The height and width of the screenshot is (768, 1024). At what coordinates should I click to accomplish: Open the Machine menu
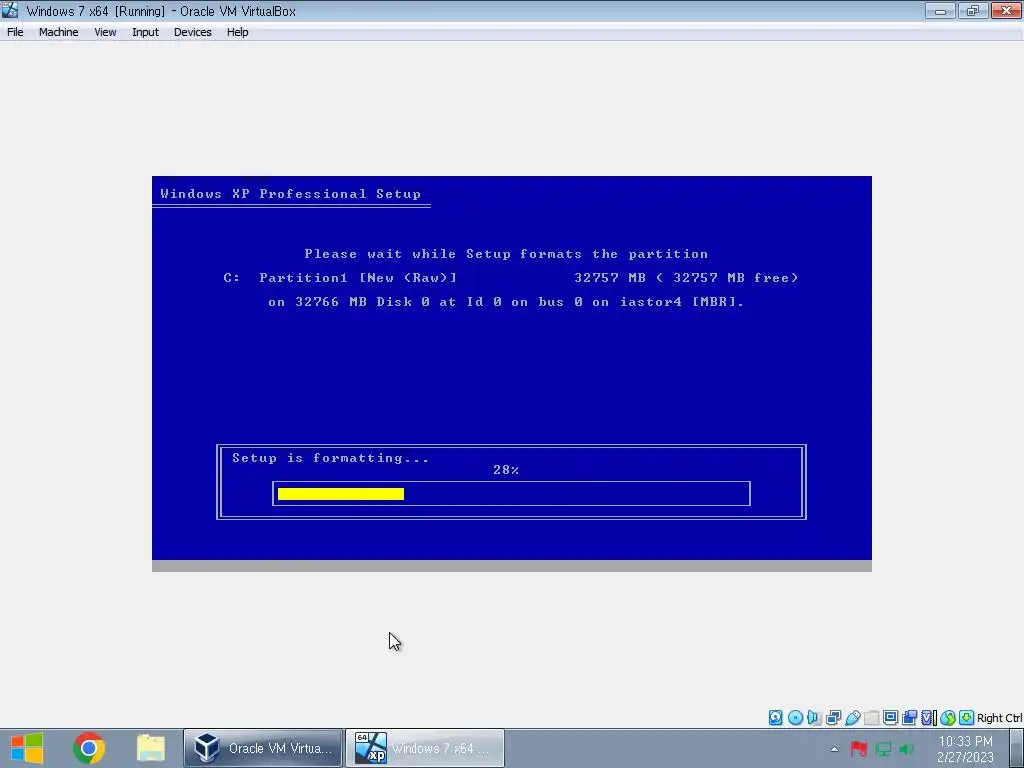(x=58, y=32)
